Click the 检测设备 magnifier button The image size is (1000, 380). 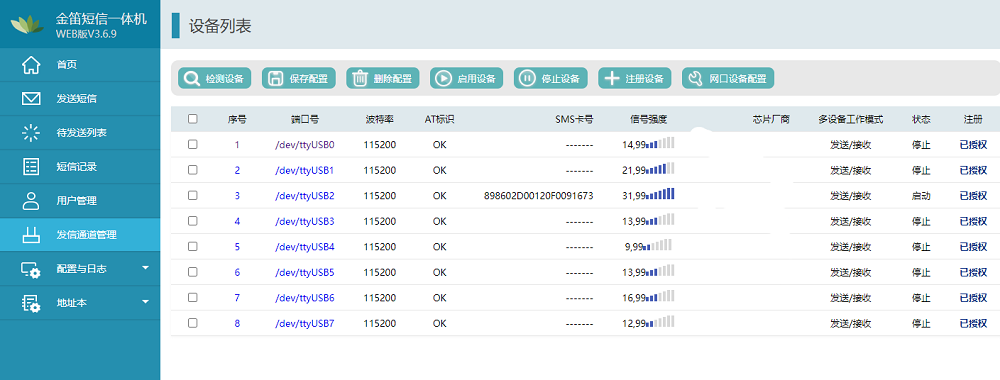tap(214, 78)
